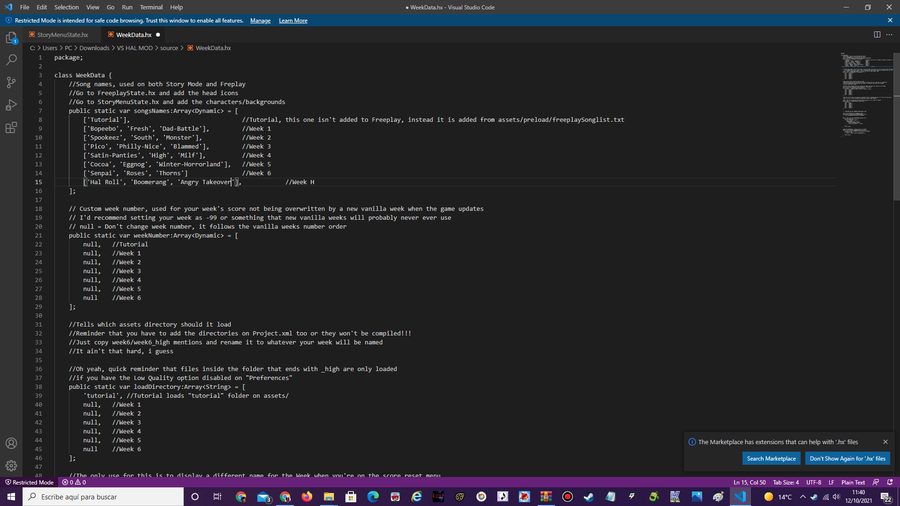Open Internet Explorer from the taskbar

click(417, 497)
